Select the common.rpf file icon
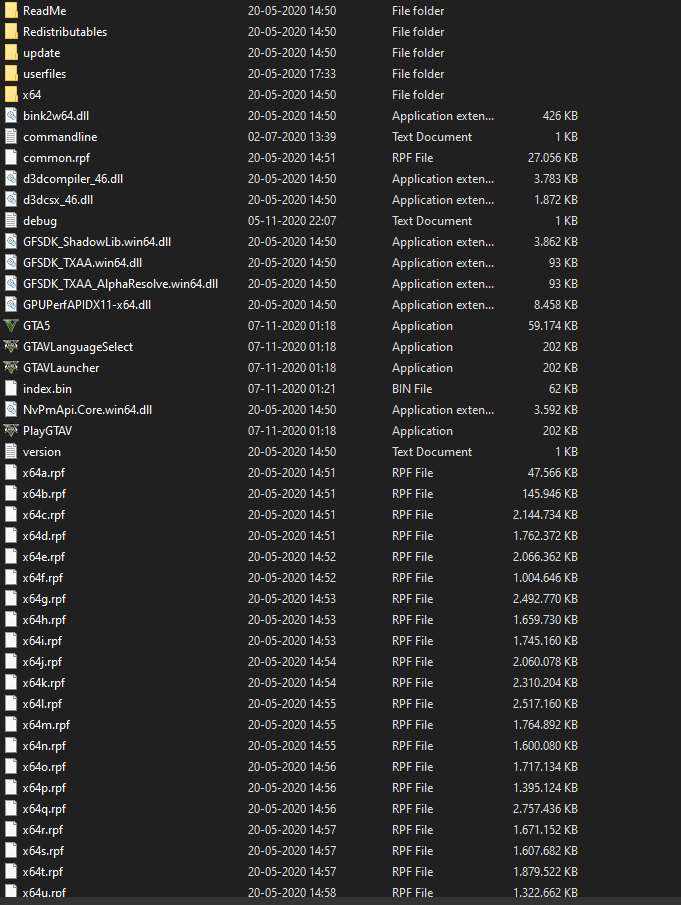 (11, 158)
